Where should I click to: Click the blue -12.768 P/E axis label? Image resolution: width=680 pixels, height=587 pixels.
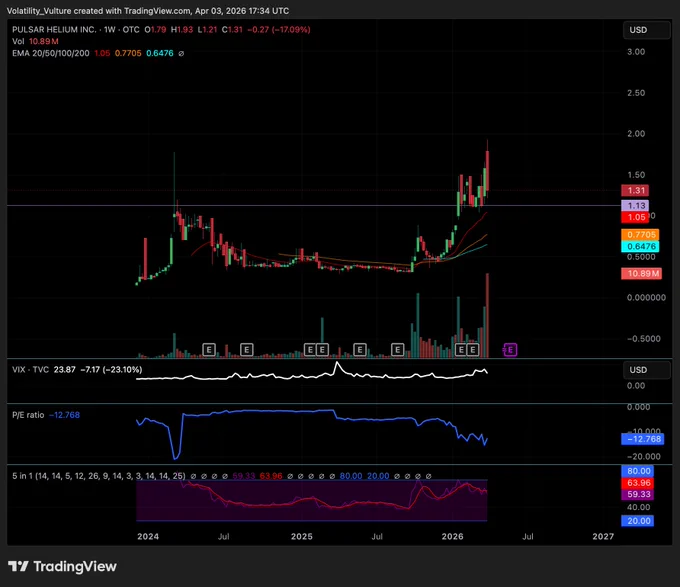643,439
